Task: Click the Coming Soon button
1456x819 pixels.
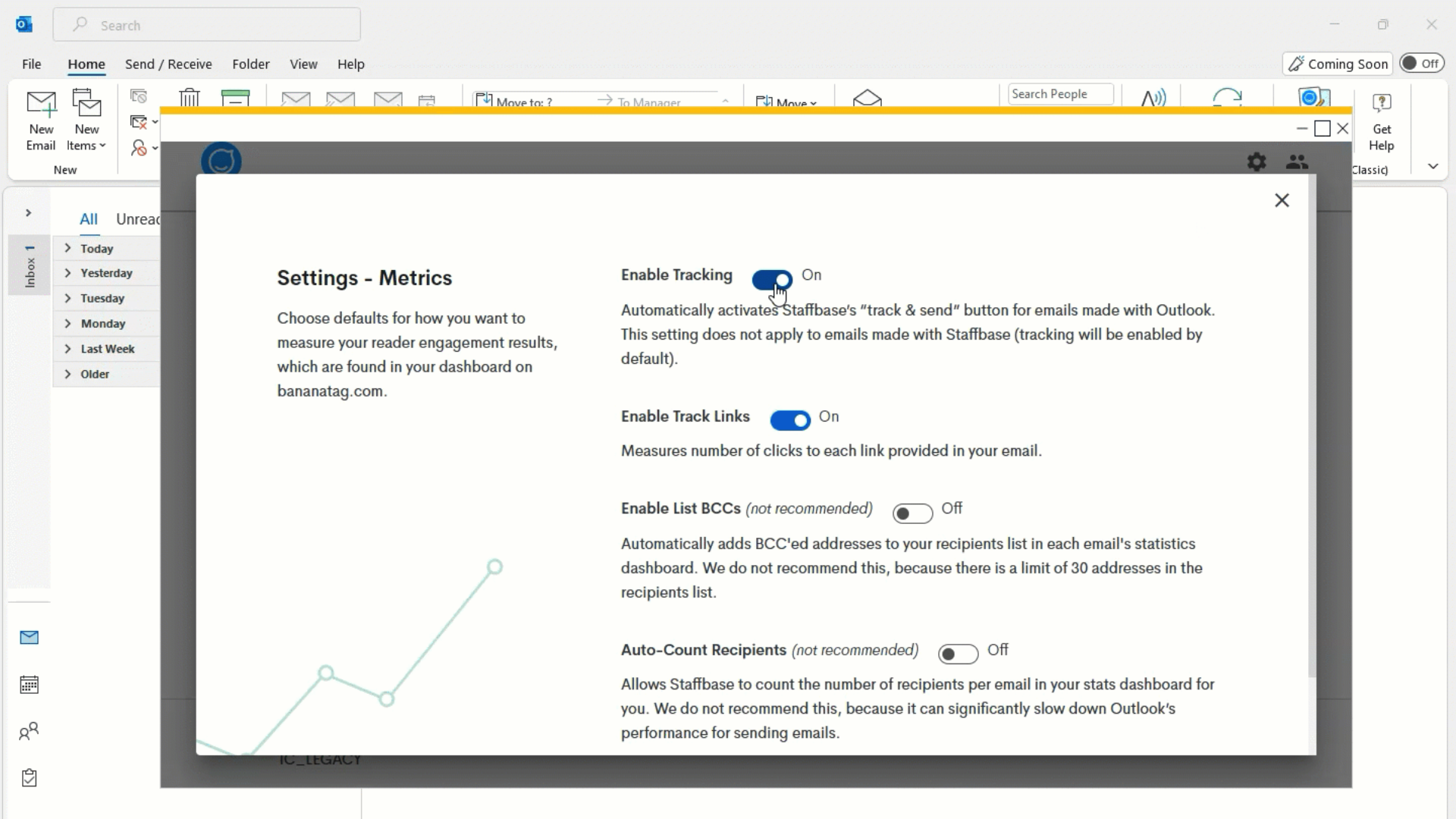Action: 1338,64
